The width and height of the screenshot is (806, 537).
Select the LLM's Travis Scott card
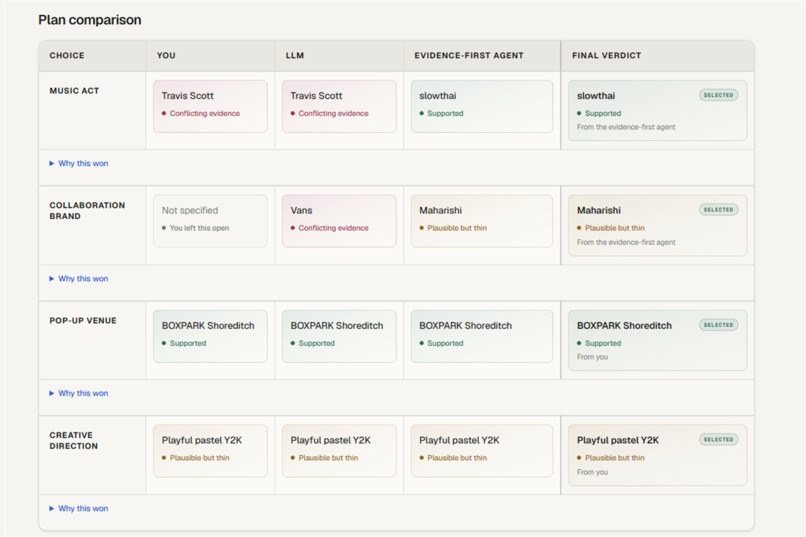click(x=339, y=106)
